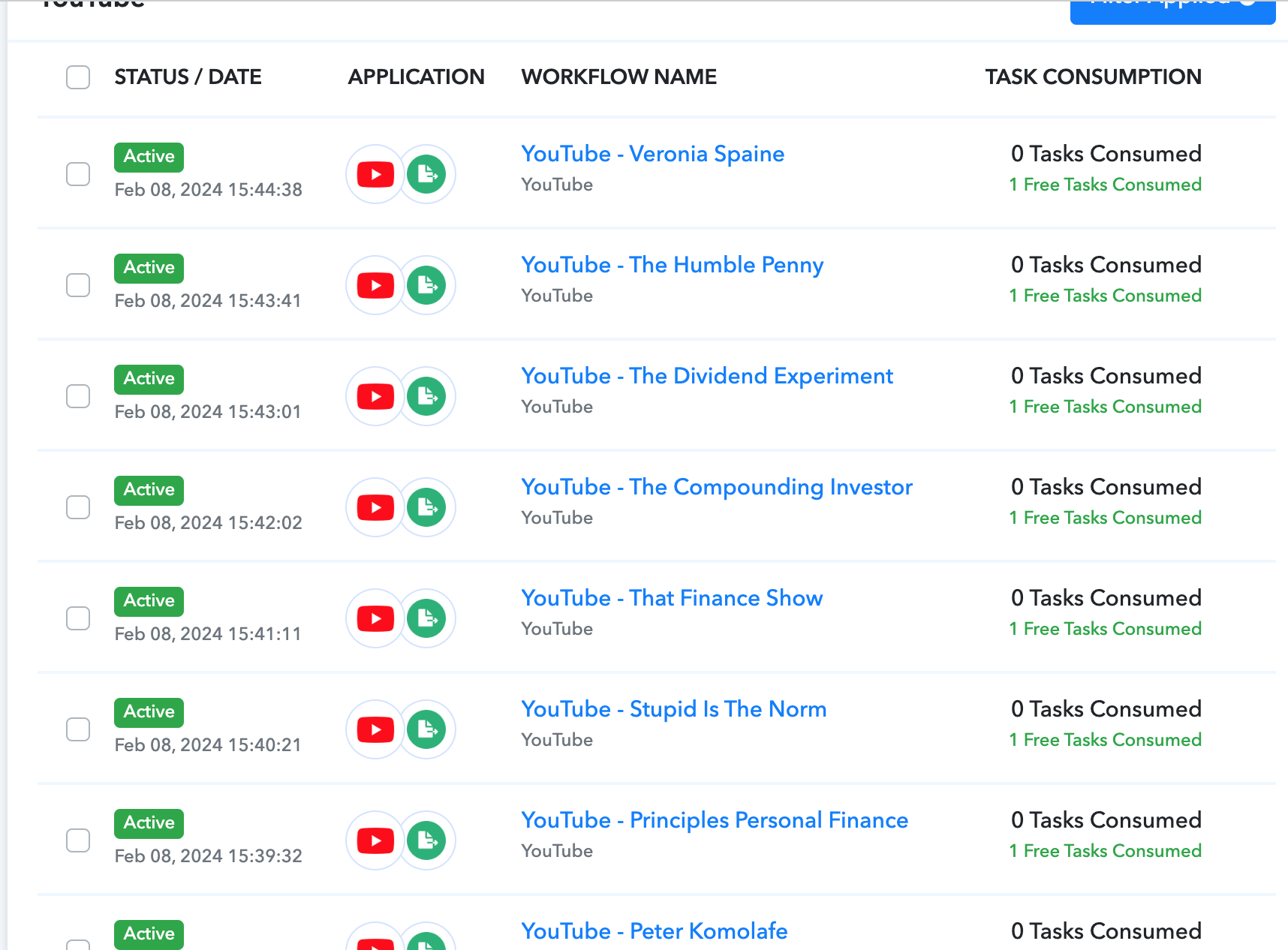Click "1 Free Tasks Consumed" in The Humble Penny row
This screenshot has width=1288, height=950.
coord(1105,296)
